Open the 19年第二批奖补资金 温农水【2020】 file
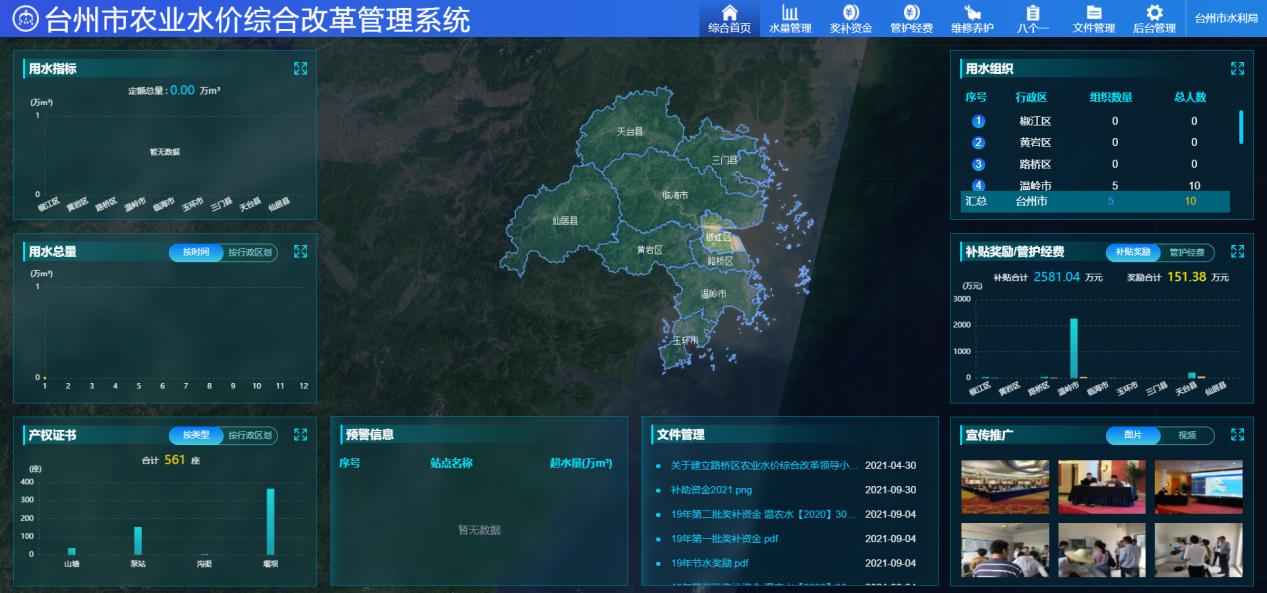 click(x=764, y=514)
